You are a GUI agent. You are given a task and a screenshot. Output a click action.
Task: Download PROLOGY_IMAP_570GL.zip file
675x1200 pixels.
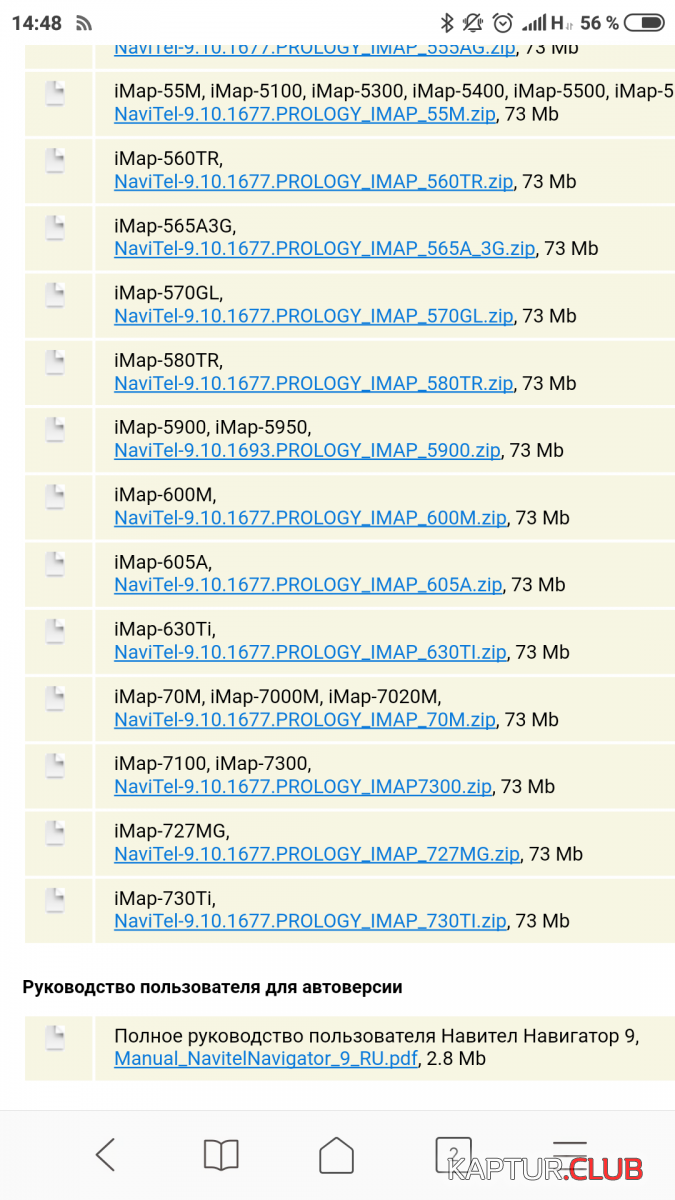pyautogui.click(x=313, y=316)
